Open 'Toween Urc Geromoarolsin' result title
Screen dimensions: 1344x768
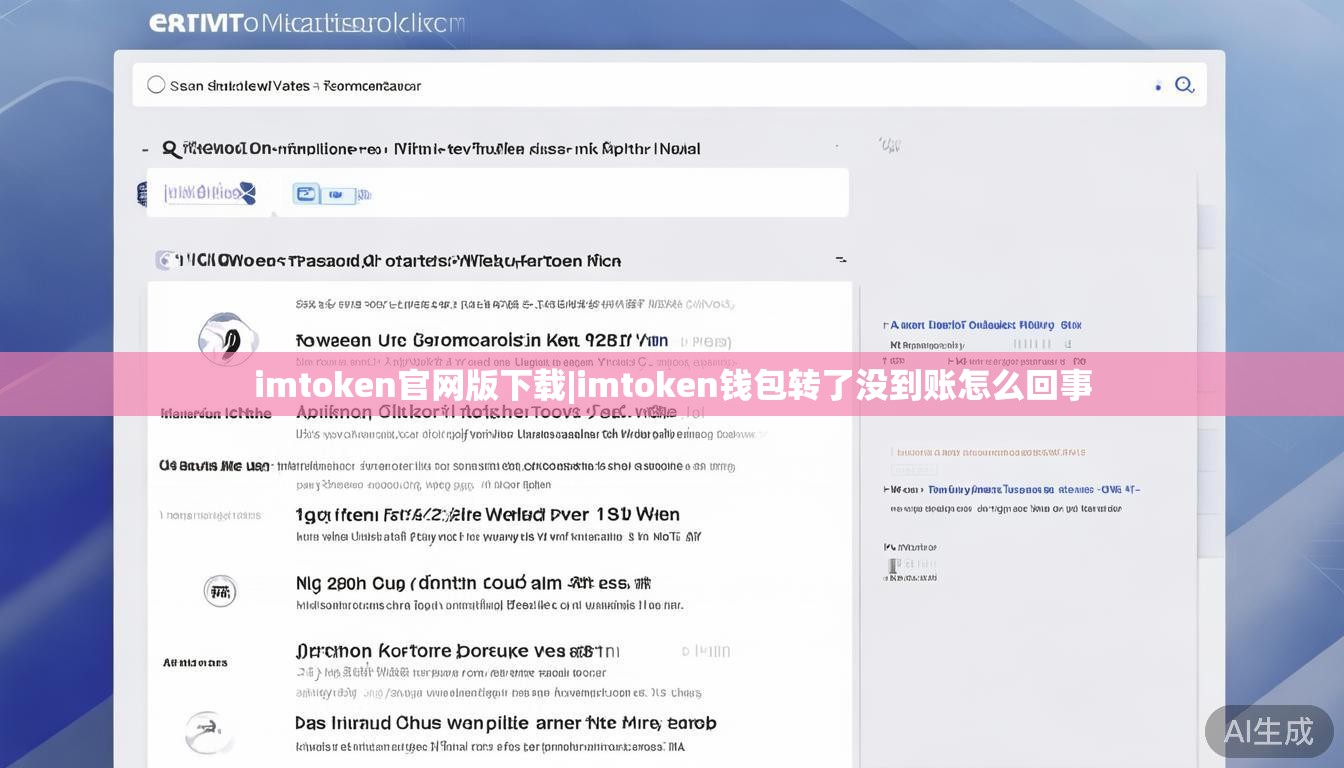click(x=482, y=341)
